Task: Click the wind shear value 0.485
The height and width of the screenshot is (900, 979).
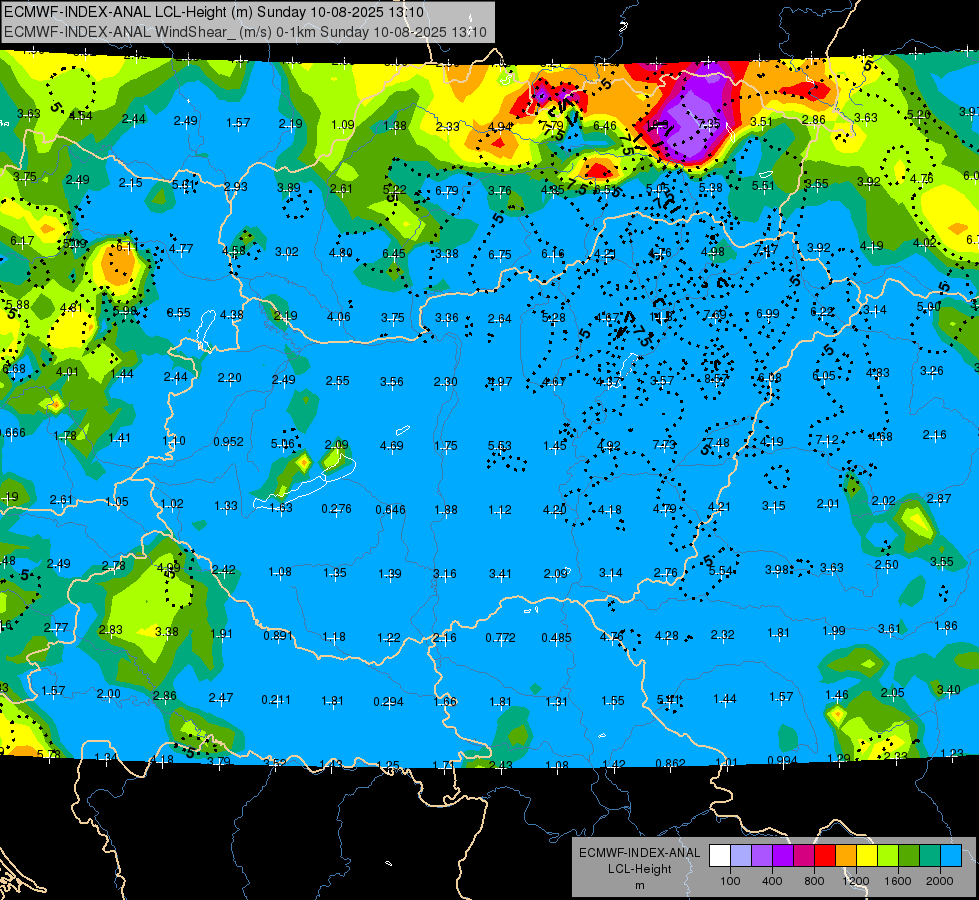Action: pyautogui.click(x=556, y=638)
